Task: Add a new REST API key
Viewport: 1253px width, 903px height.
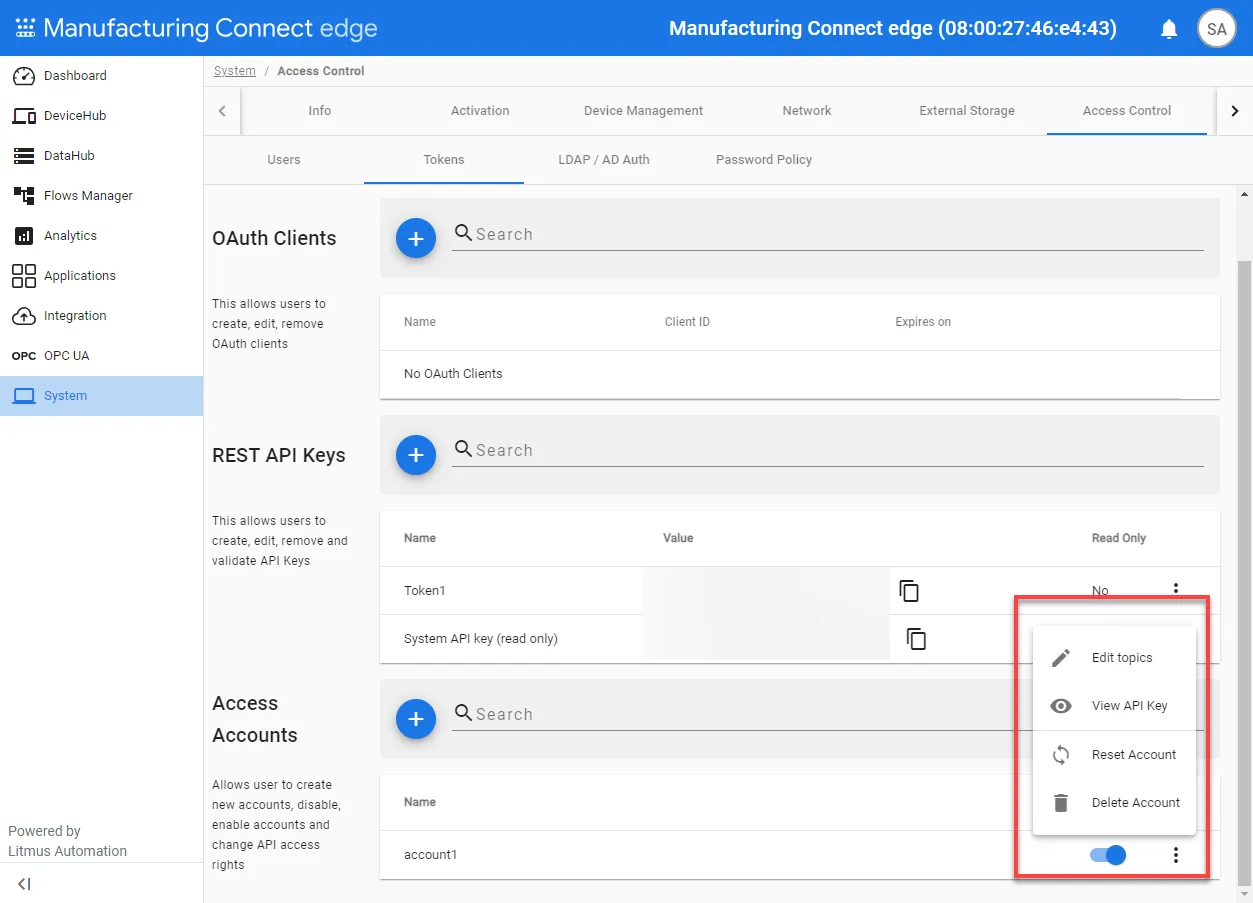Action: pyautogui.click(x=416, y=455)
